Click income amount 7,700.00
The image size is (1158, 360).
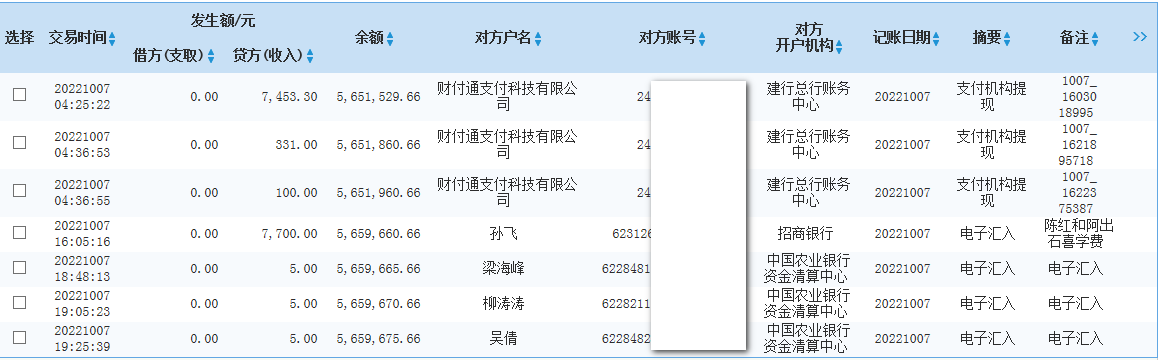point(290,234)
